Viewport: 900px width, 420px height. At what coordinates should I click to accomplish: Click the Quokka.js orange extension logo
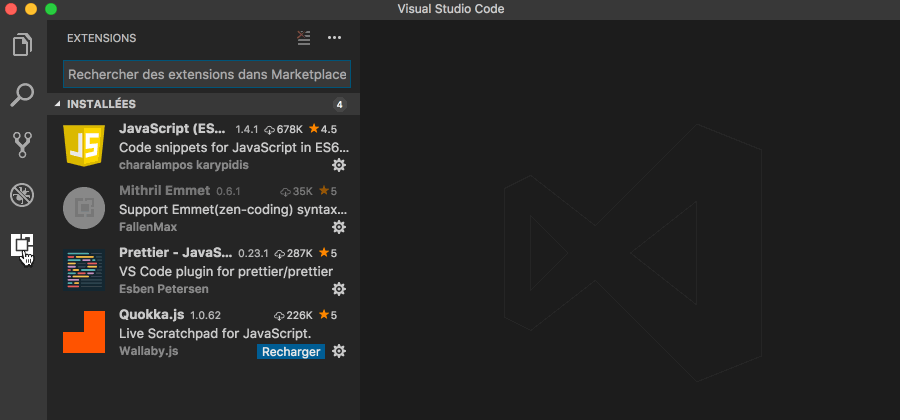pos(85,332)
